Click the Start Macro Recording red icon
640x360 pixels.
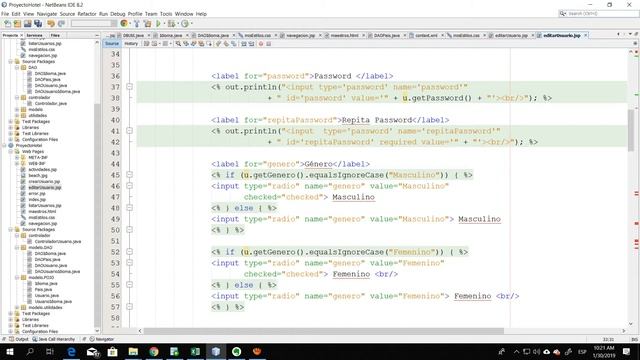[x=261, y=44]
